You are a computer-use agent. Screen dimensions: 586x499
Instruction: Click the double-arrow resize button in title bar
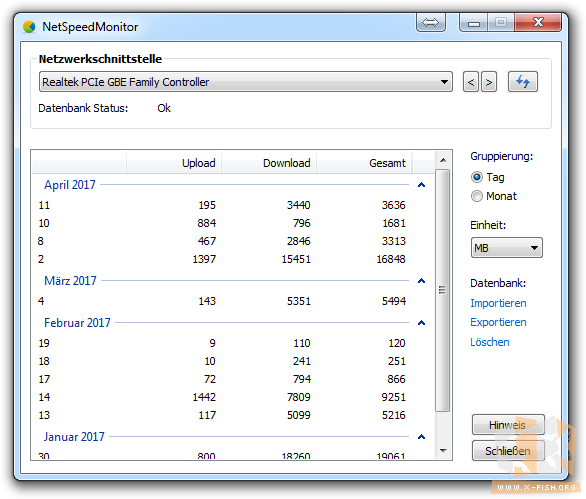[431, 22]
